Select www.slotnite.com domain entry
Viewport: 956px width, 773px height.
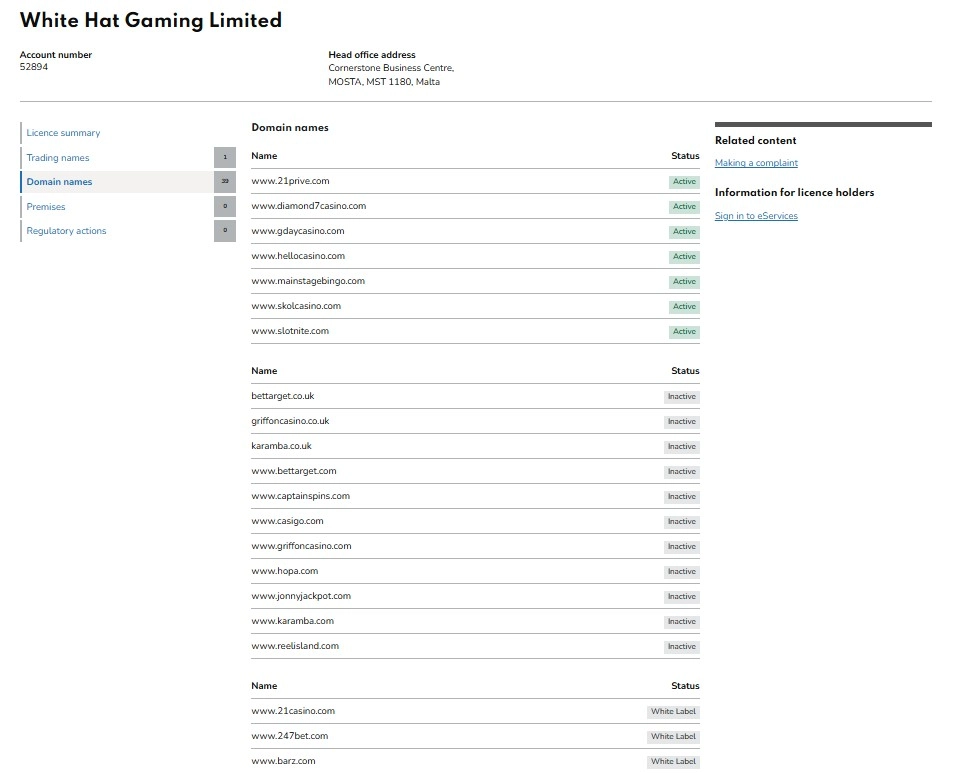(x=290, y=331)
